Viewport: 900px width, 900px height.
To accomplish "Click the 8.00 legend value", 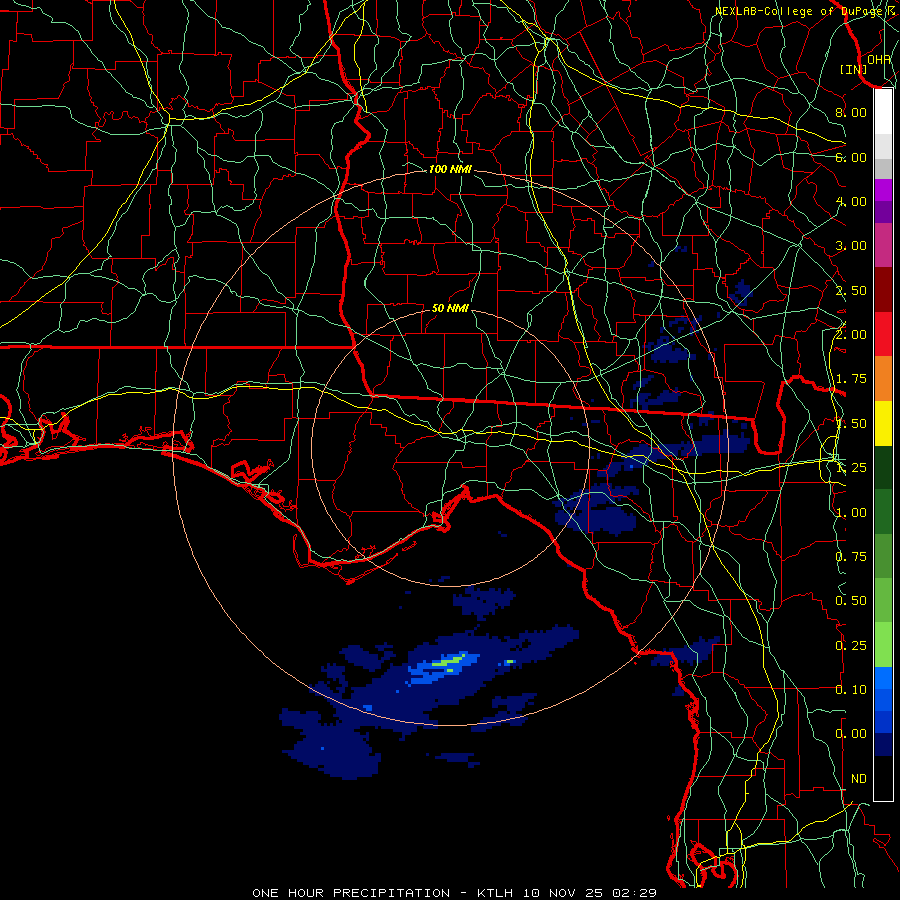I will click(x=851, y=112).
